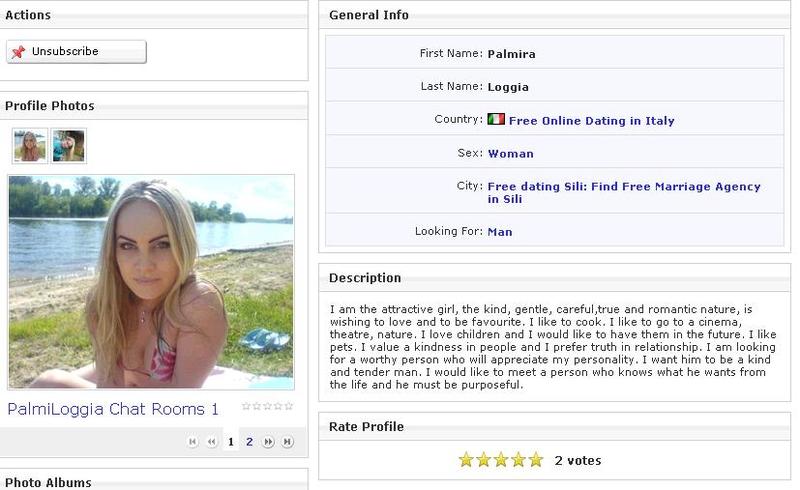Open the first profile photo thumbnail

(x=30, y=145)
